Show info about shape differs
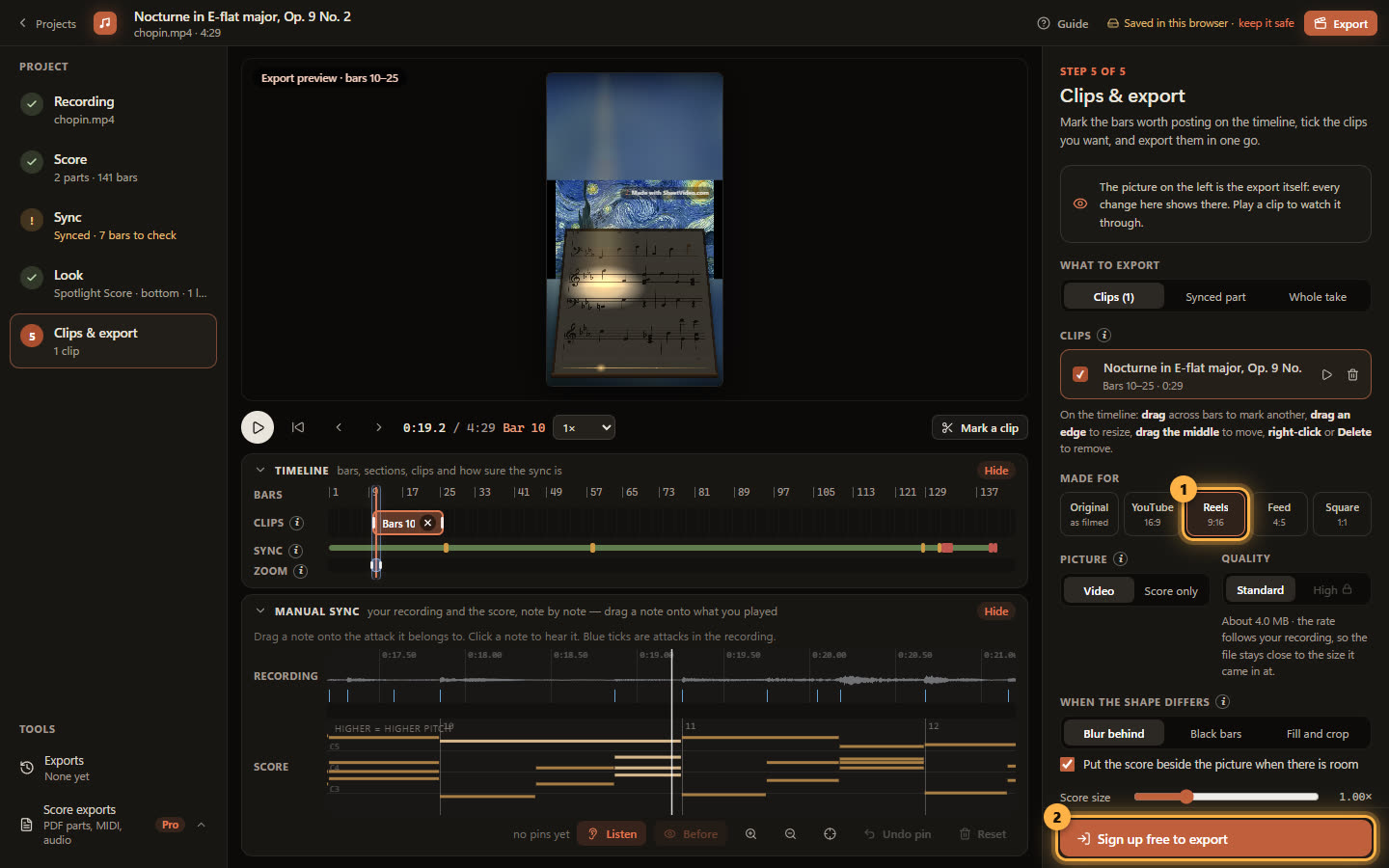The height and width of the screenshot is (868, 1389). click(1223, 702)
